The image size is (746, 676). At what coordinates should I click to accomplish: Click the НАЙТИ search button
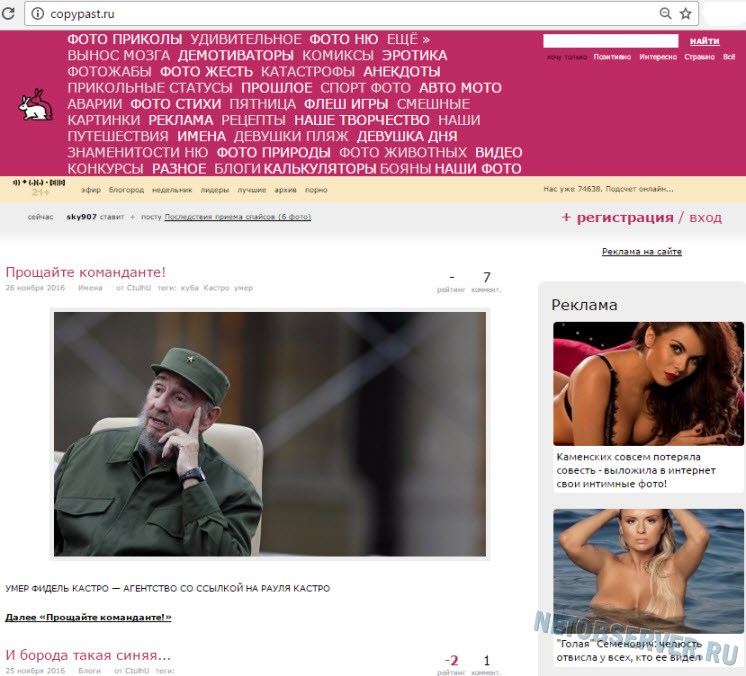point(705,41)
